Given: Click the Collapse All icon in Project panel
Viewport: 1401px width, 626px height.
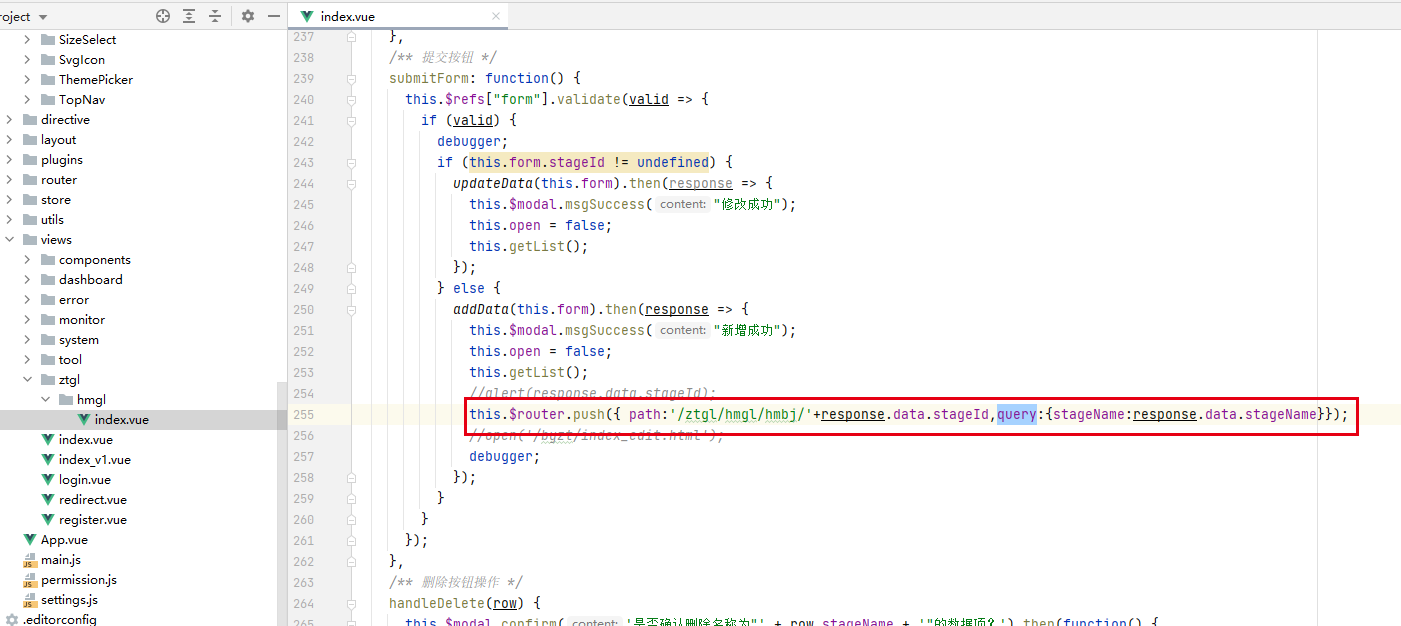Looking at the screenshot, I should point(215,16).
